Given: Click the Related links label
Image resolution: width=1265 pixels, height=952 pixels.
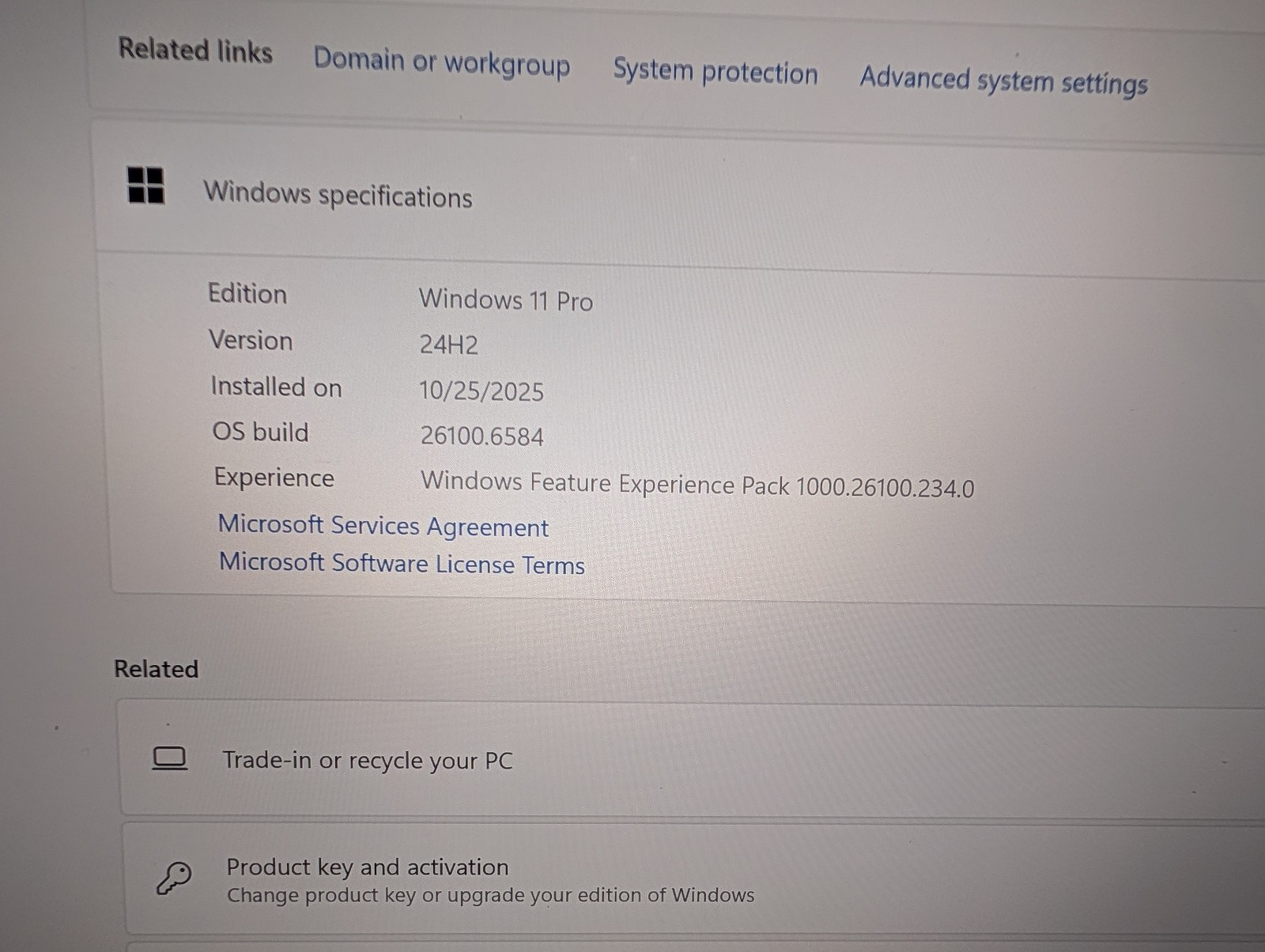Looking at the screenshot, I should click(x=195, y=50).
